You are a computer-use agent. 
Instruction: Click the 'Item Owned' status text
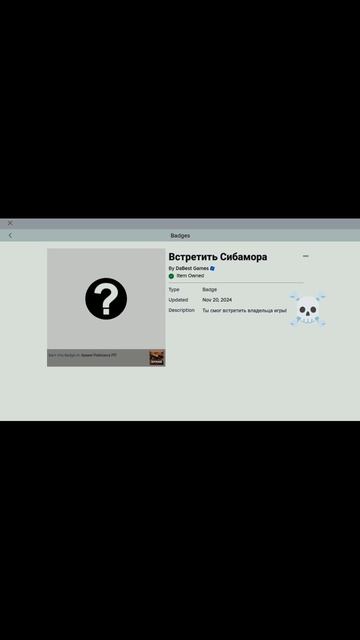click(x=190, y=276)
